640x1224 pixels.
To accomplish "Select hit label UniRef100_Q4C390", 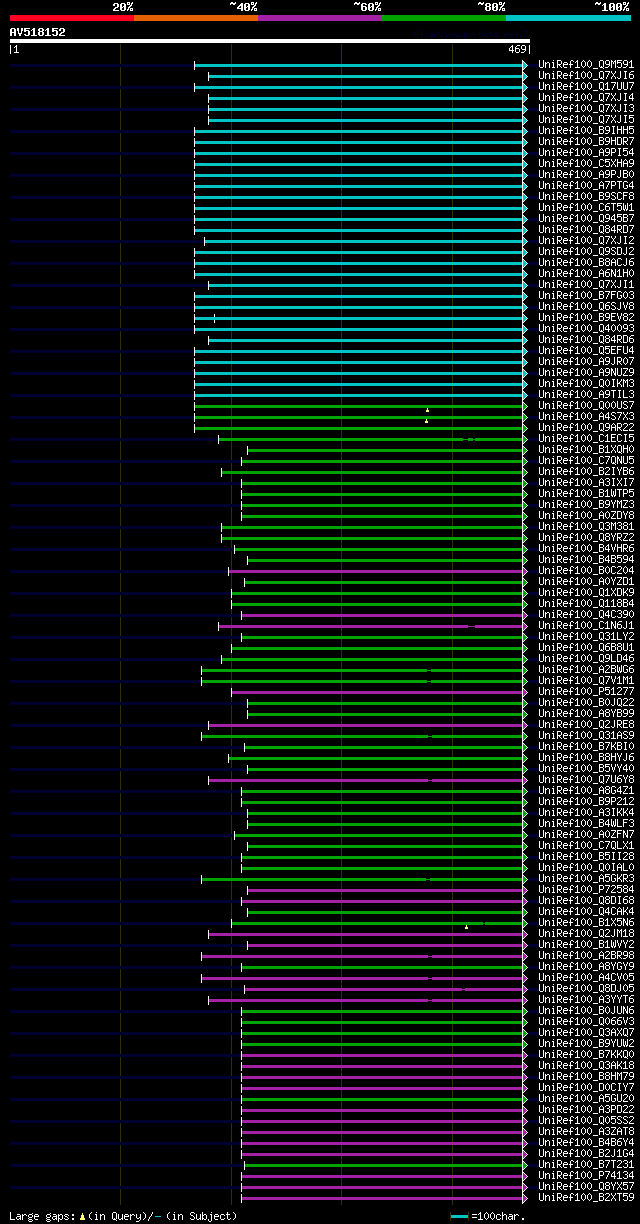I will point(586,615).
